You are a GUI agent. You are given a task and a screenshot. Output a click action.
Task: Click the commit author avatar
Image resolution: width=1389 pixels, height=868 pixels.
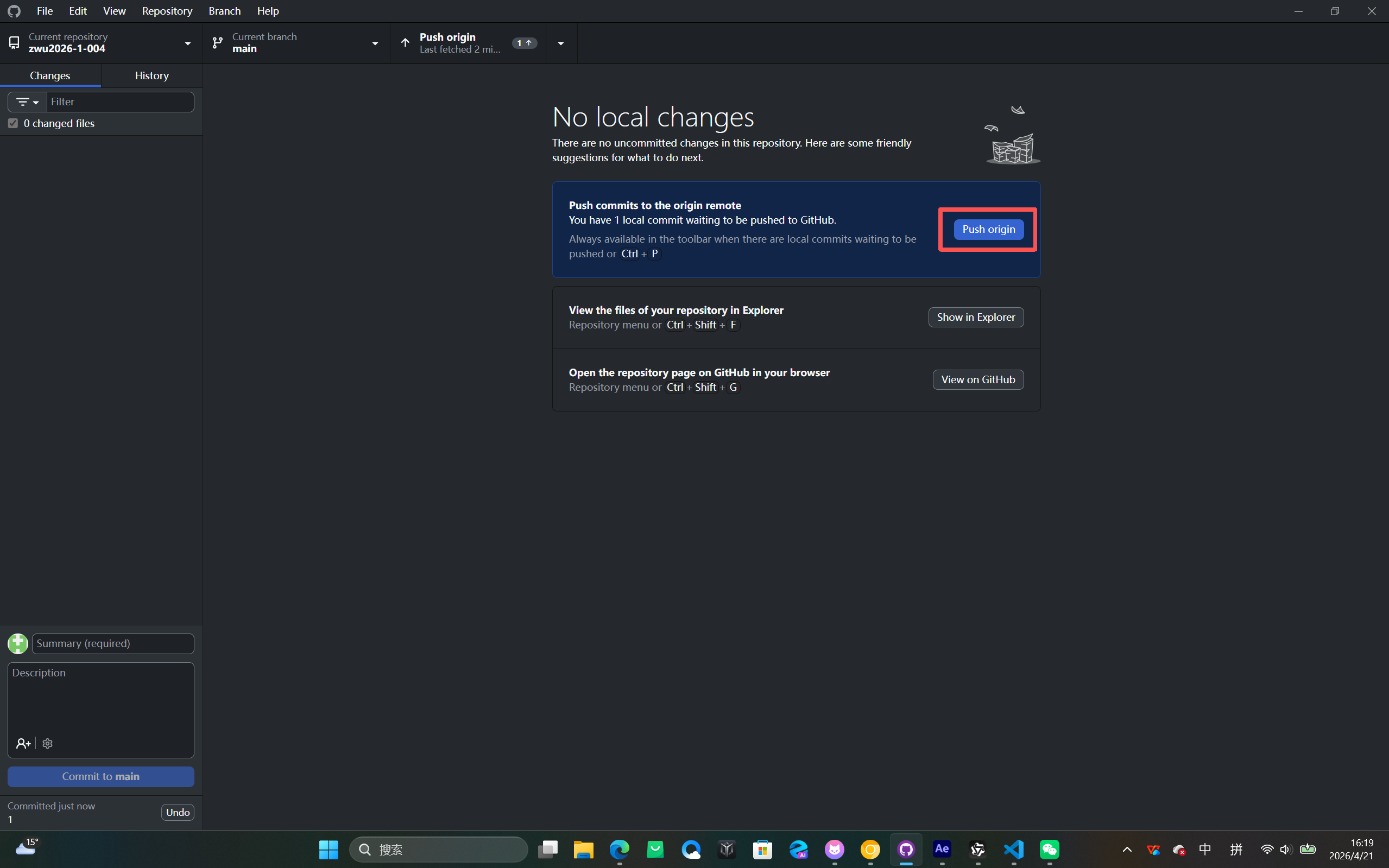click(18, 644)
